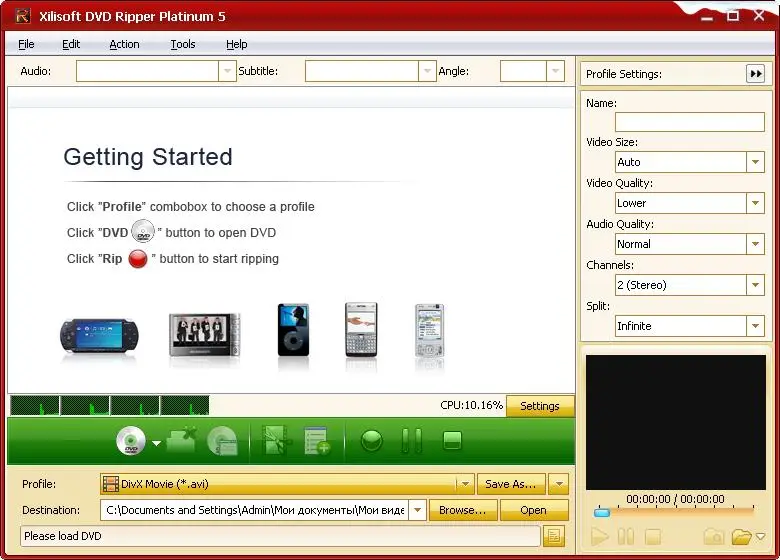Viewport: 780px width, 560px height.
Task: Expand the Audio combo box
Action: (227, 71)
